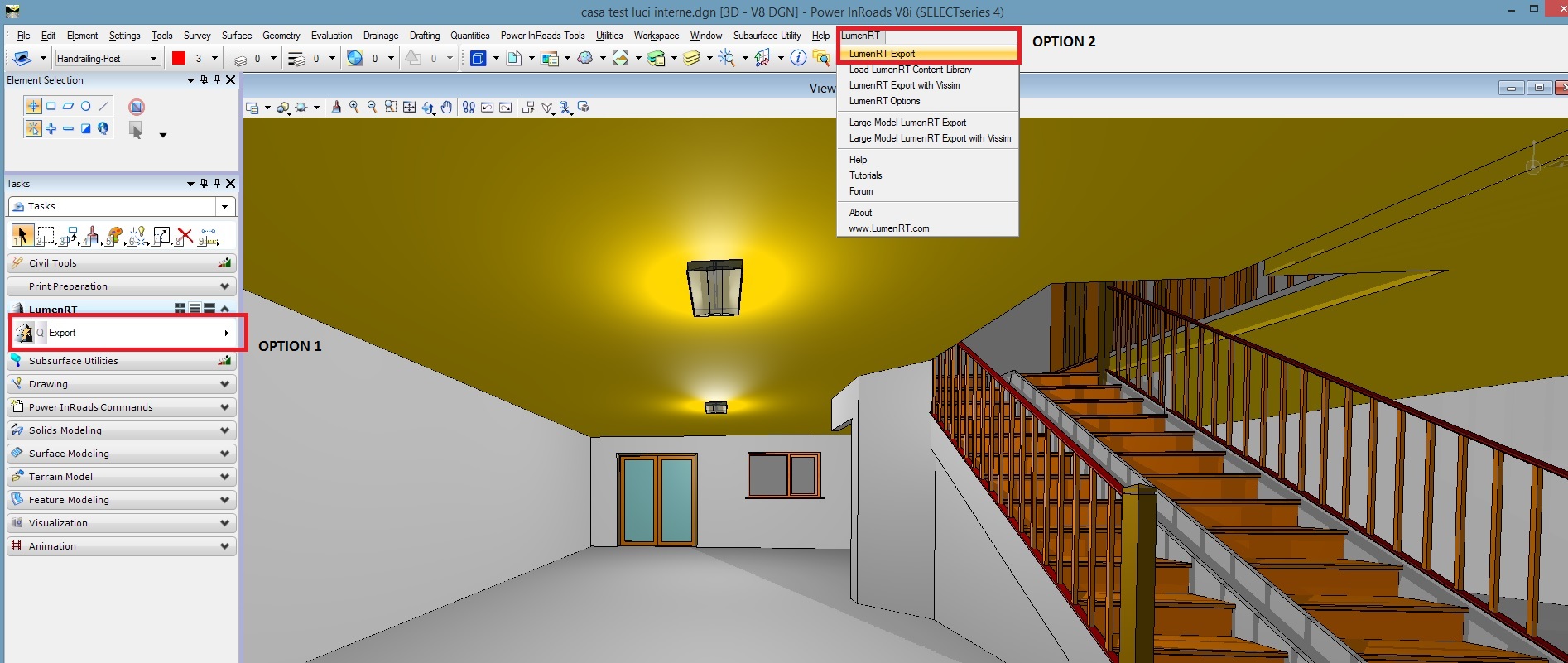This screenshot has width=1568, height=663.
Task: Click About in LumenRT menu
Action: [927, 213]
